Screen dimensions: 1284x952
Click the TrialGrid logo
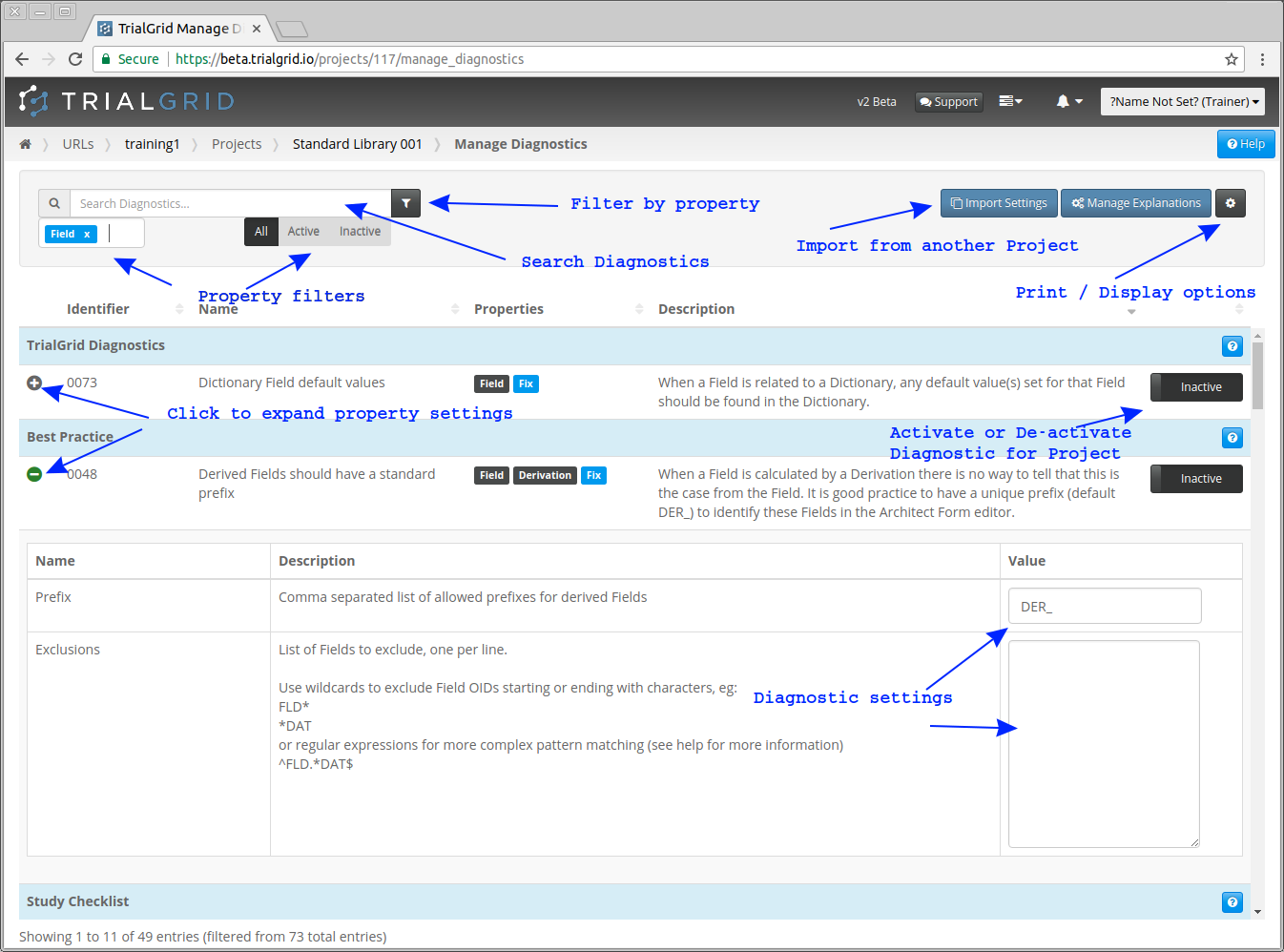(x=126, y=101)
